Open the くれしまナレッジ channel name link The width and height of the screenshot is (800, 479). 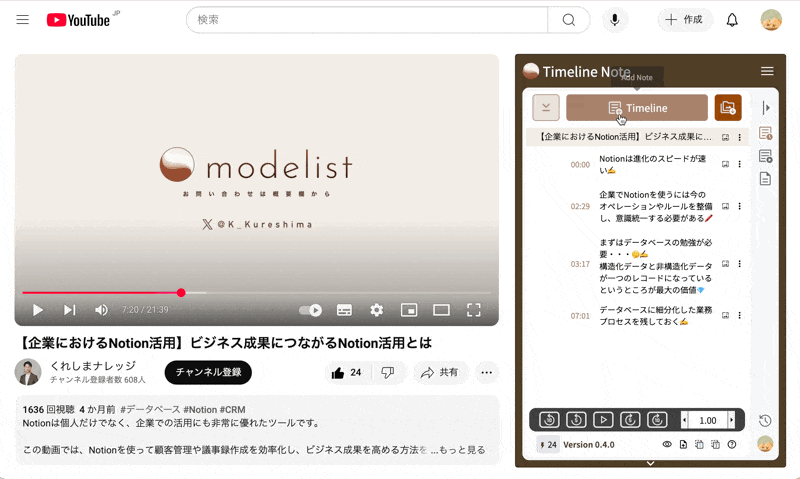click(x=93, y=366)
